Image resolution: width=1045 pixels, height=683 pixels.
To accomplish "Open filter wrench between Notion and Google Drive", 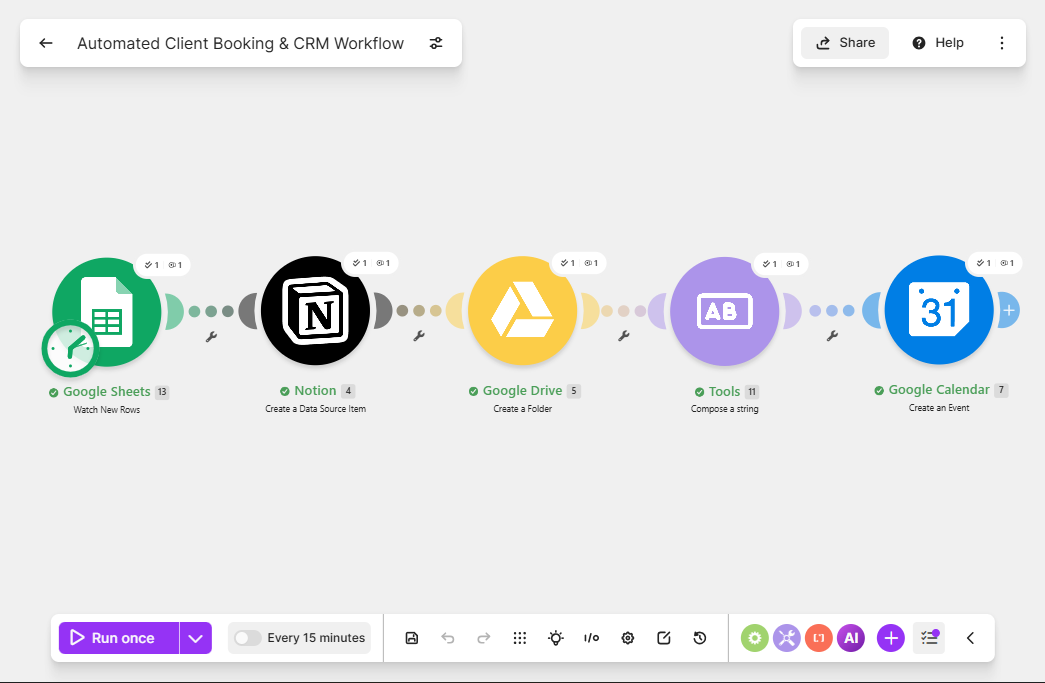I will click(x=419, y=336).
